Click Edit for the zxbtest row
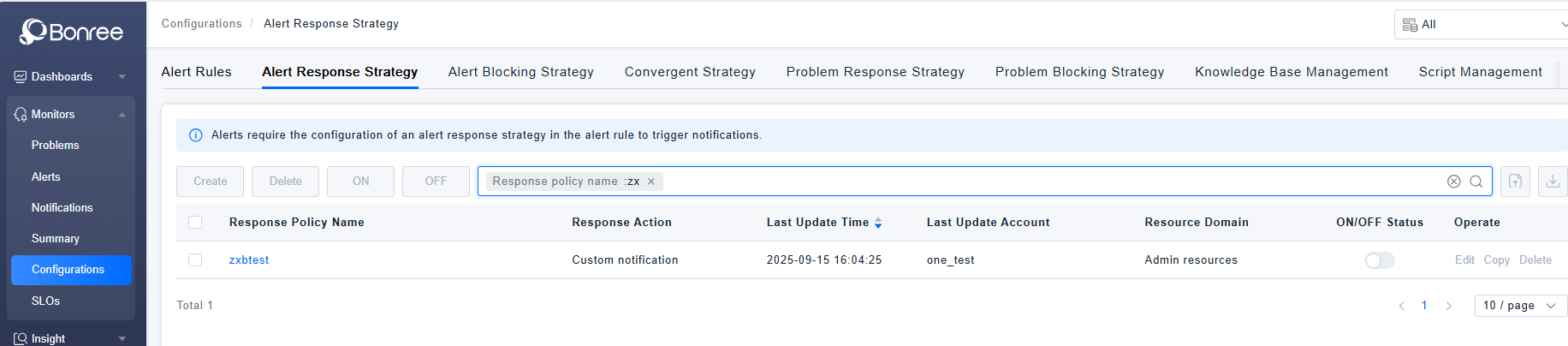Image resolution: width=1568 pixels, height=346 pixels. point(1464,260)
